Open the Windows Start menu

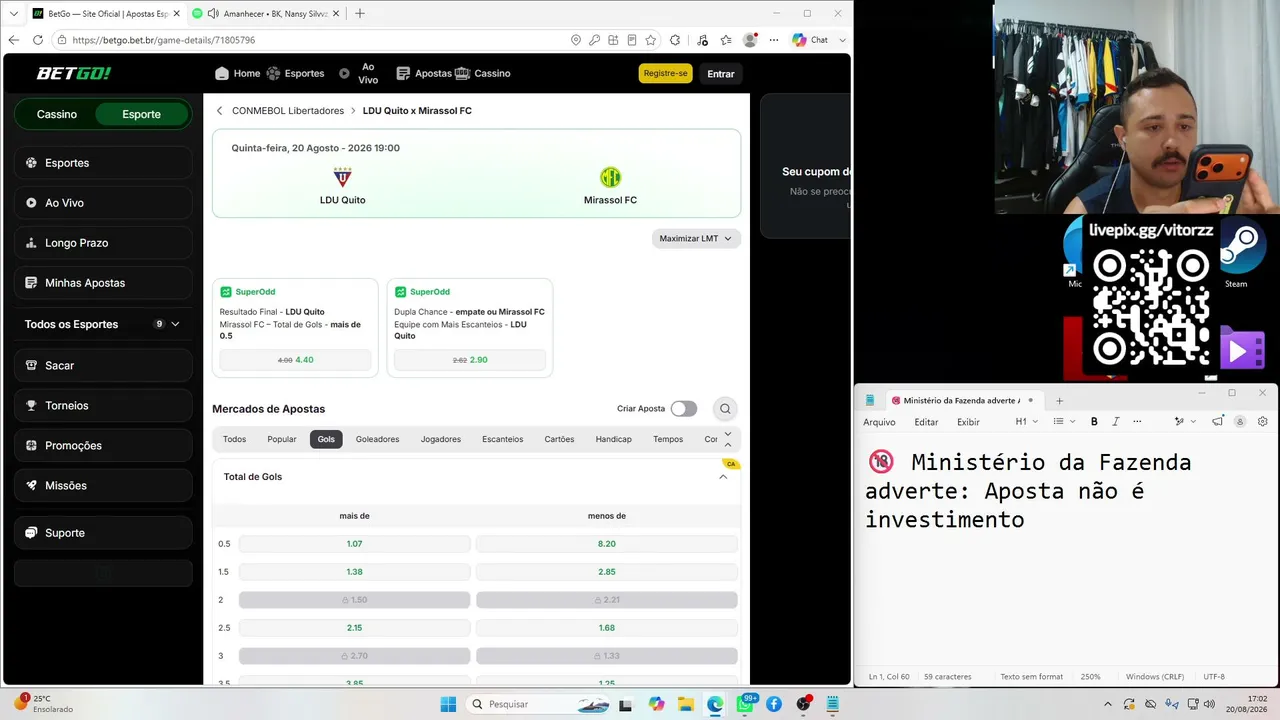(x=448, y=704)
